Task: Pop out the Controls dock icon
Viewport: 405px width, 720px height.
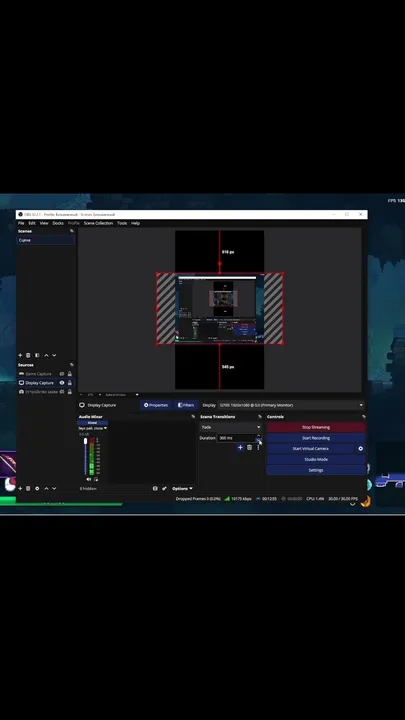Action: coord(364,417)
